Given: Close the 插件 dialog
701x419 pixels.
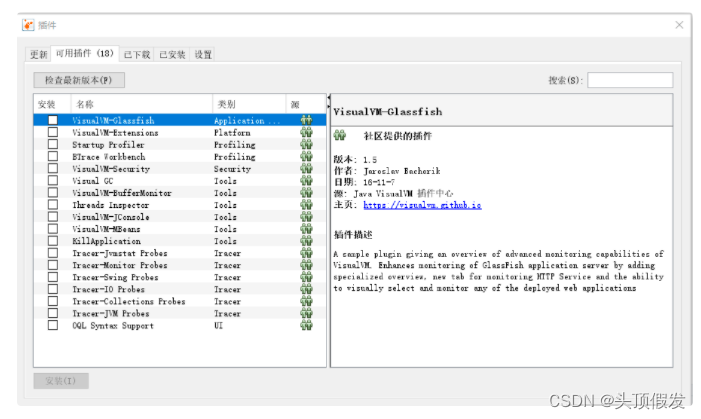Looking at the screenshot, I should pyautogui.click(x=679, y=25).
